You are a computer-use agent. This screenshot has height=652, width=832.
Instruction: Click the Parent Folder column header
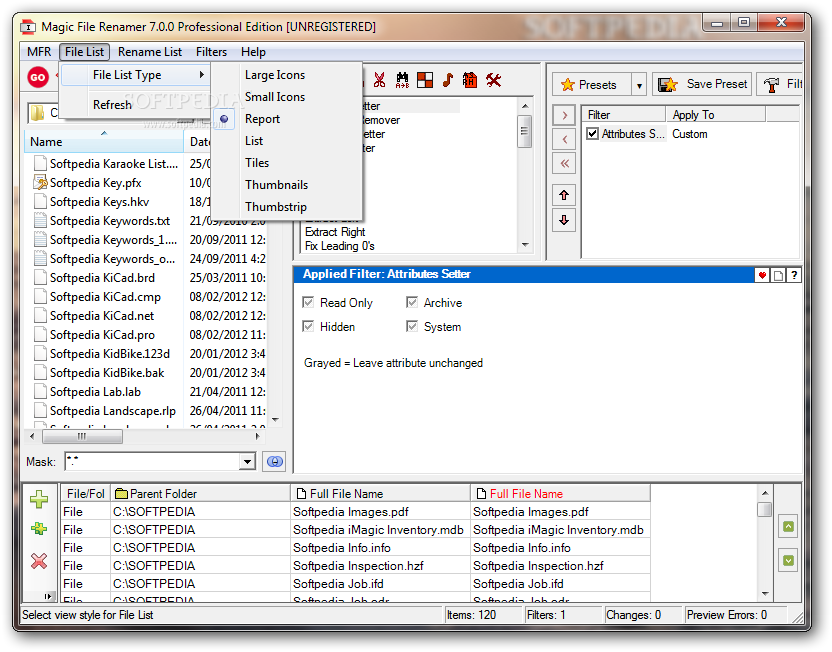click(201, 494)
